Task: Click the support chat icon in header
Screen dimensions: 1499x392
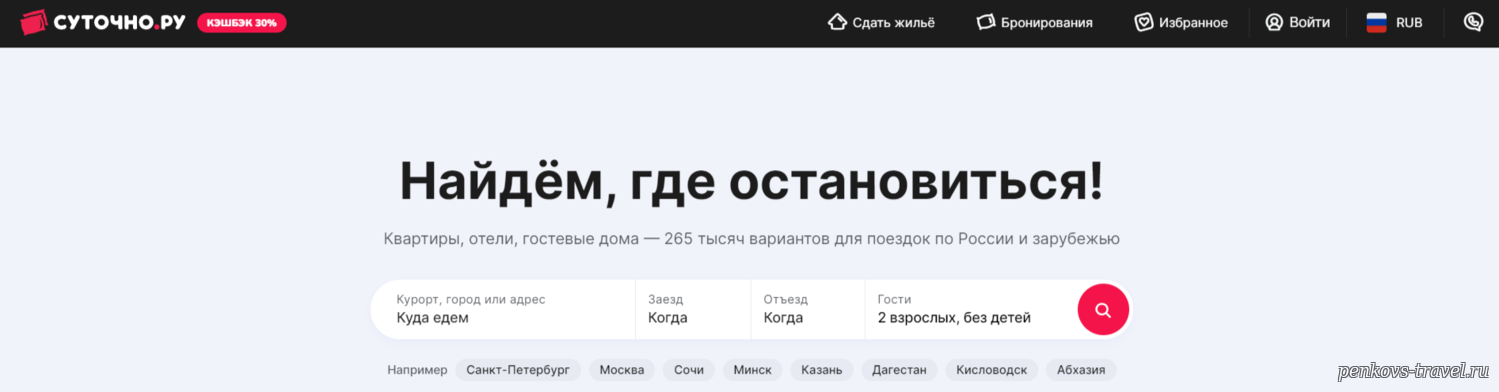Action: point(1473,22)
